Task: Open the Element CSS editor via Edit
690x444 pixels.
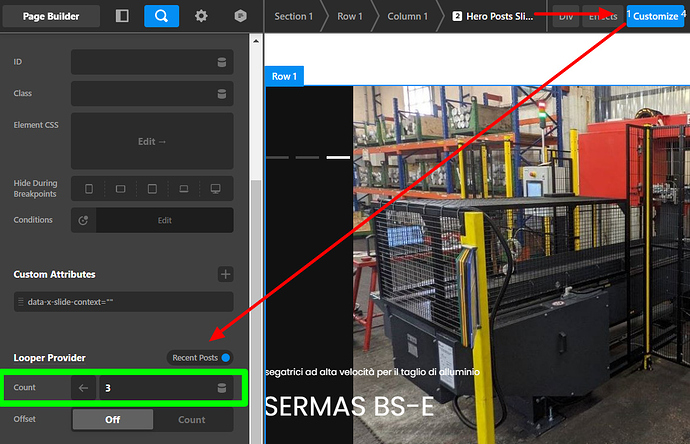Action: pyautogui.click(x=152, y=141)
